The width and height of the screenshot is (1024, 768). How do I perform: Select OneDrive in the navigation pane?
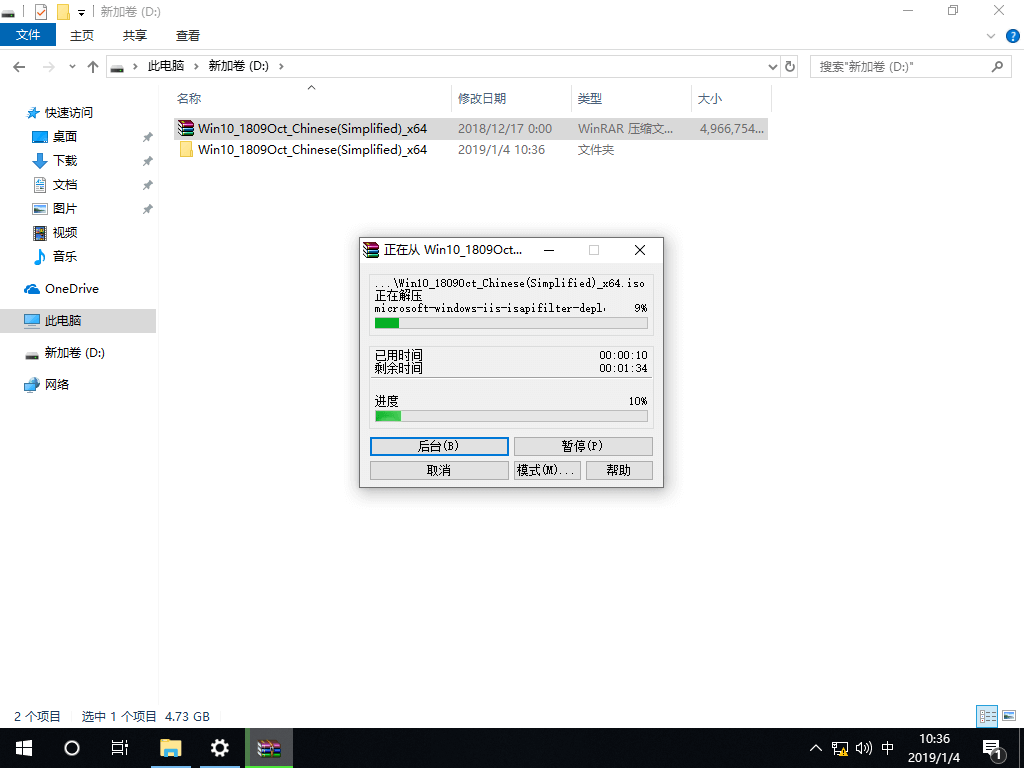click(70, 288)
